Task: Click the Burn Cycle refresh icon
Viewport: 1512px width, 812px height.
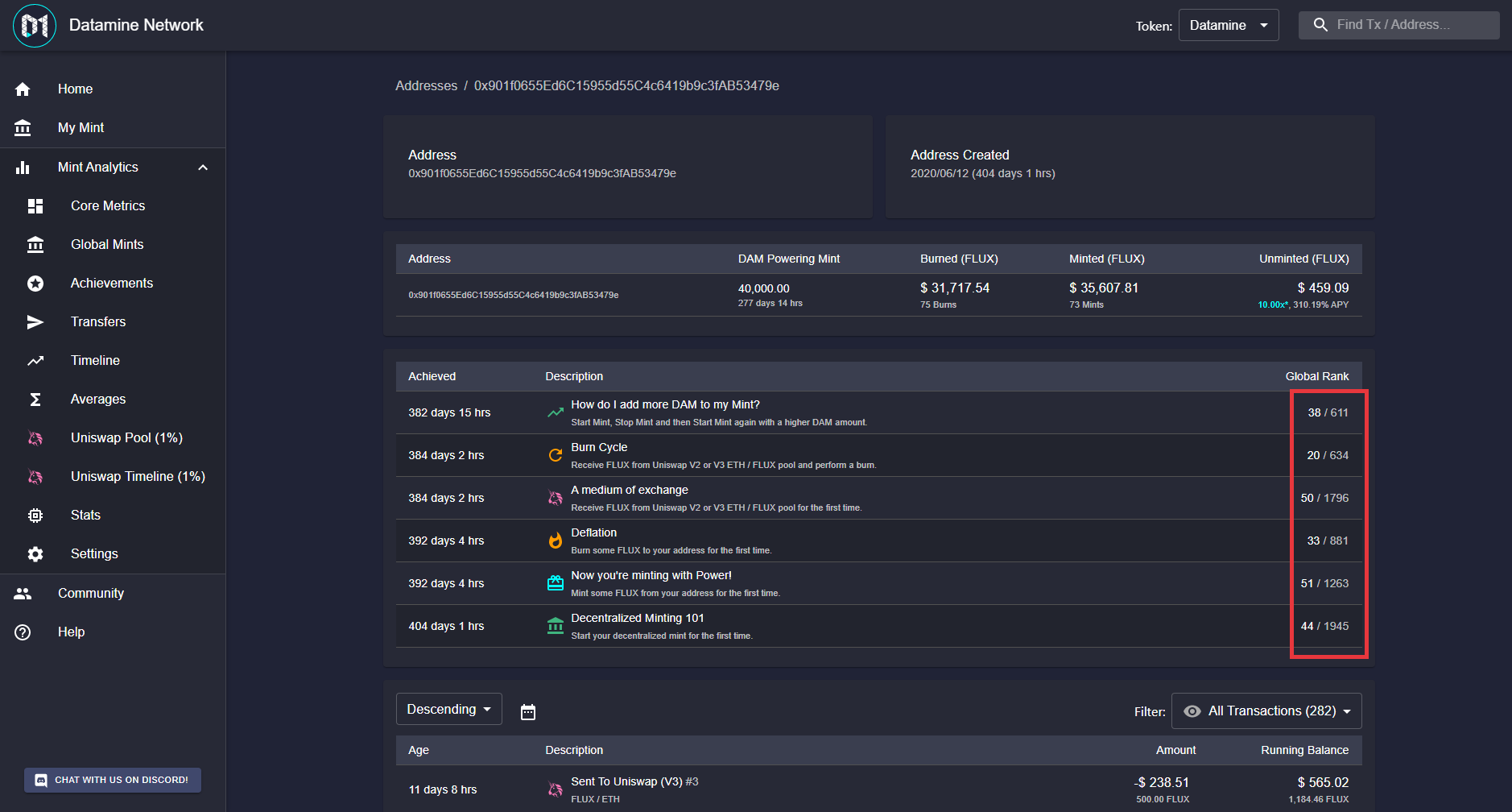Action: click(556, 455)
